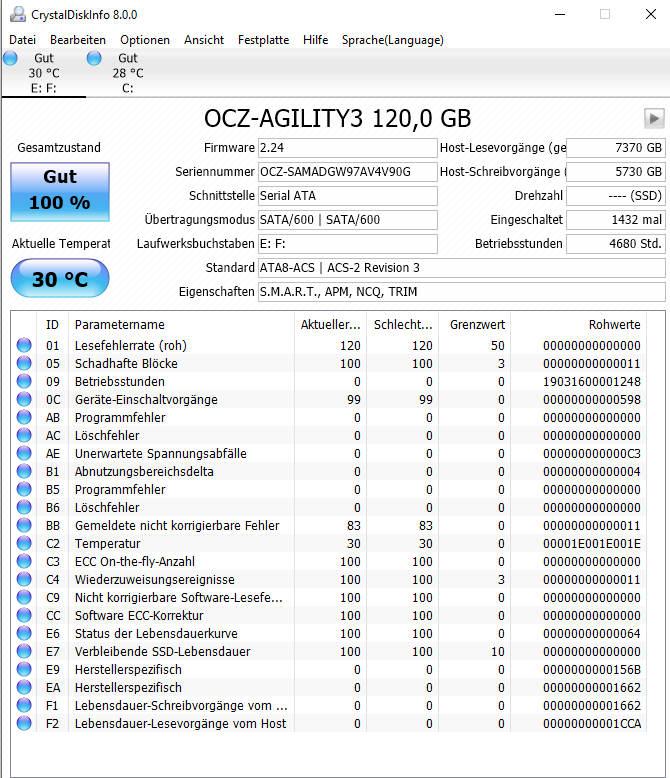
Task: Click status orb for AC Löschfehler
Action: [x=24, y=435]
